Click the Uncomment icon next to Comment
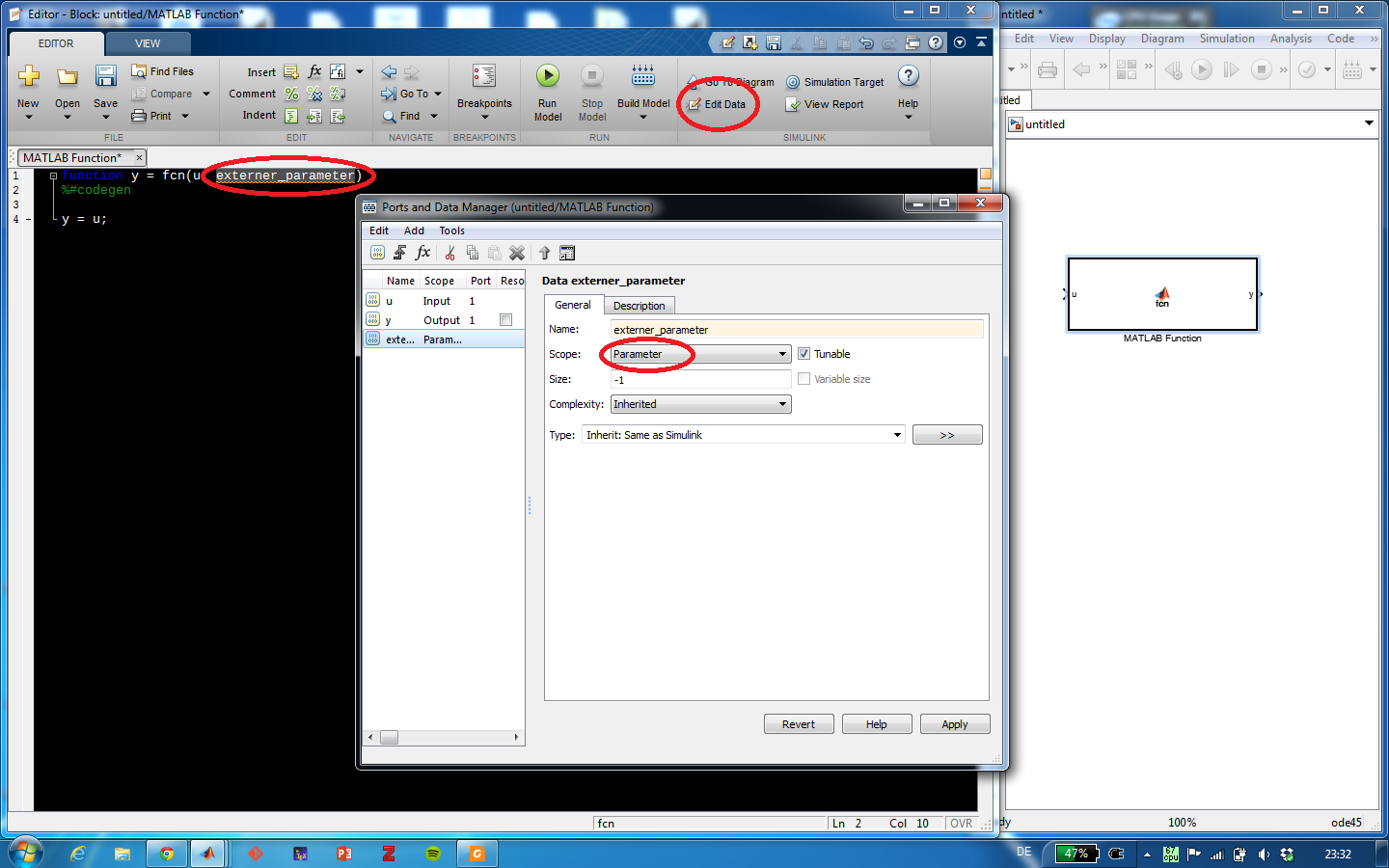The height and width of the screenshot is (868, 1389). point(314,94)
